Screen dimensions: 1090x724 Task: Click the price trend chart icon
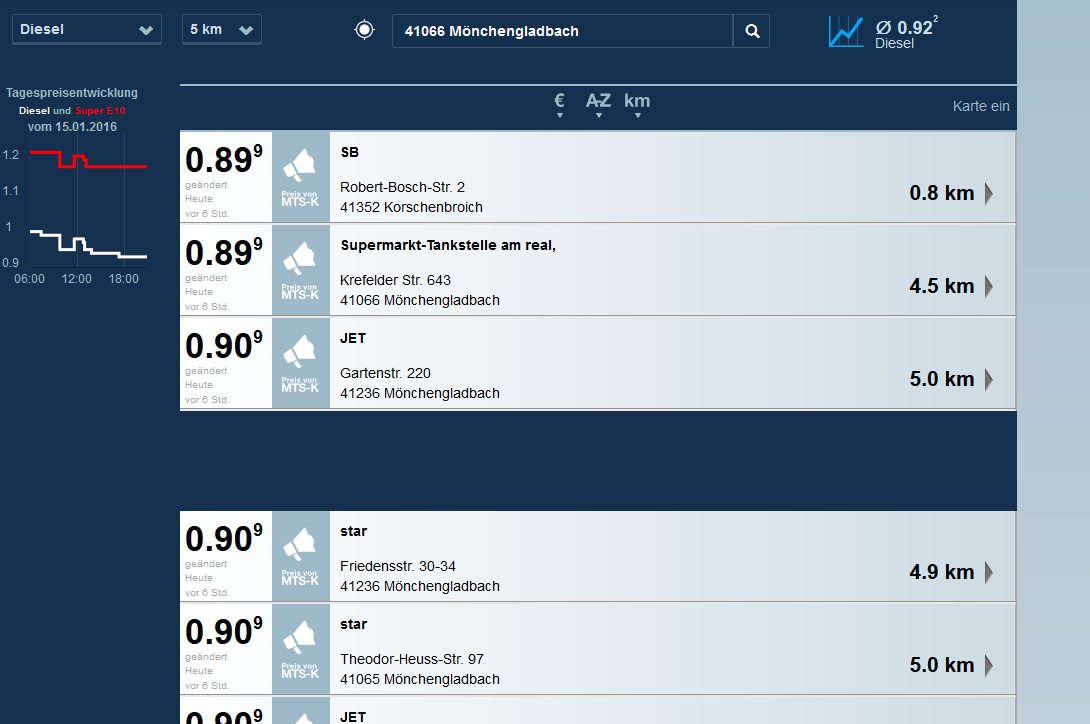click(x=845, y=32)
